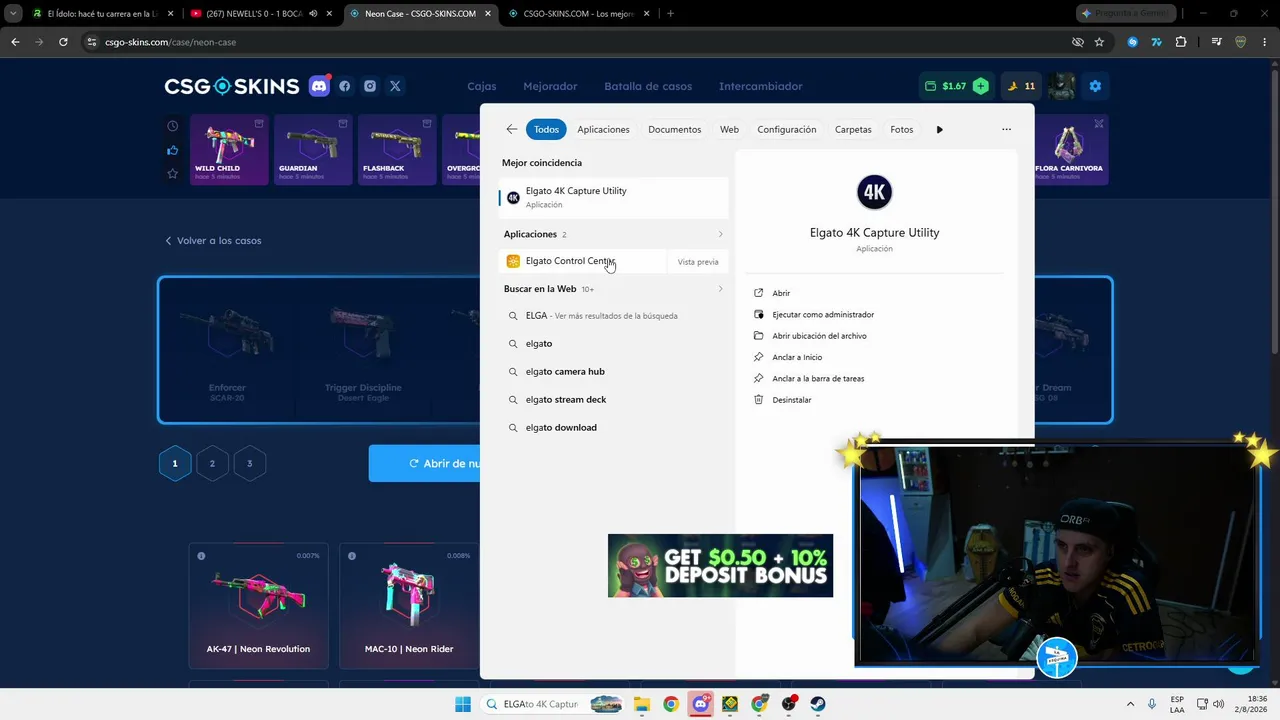Select the Carpetas search filter
Viewport: 1280px width, 720px height.
(x=853, y=129)
